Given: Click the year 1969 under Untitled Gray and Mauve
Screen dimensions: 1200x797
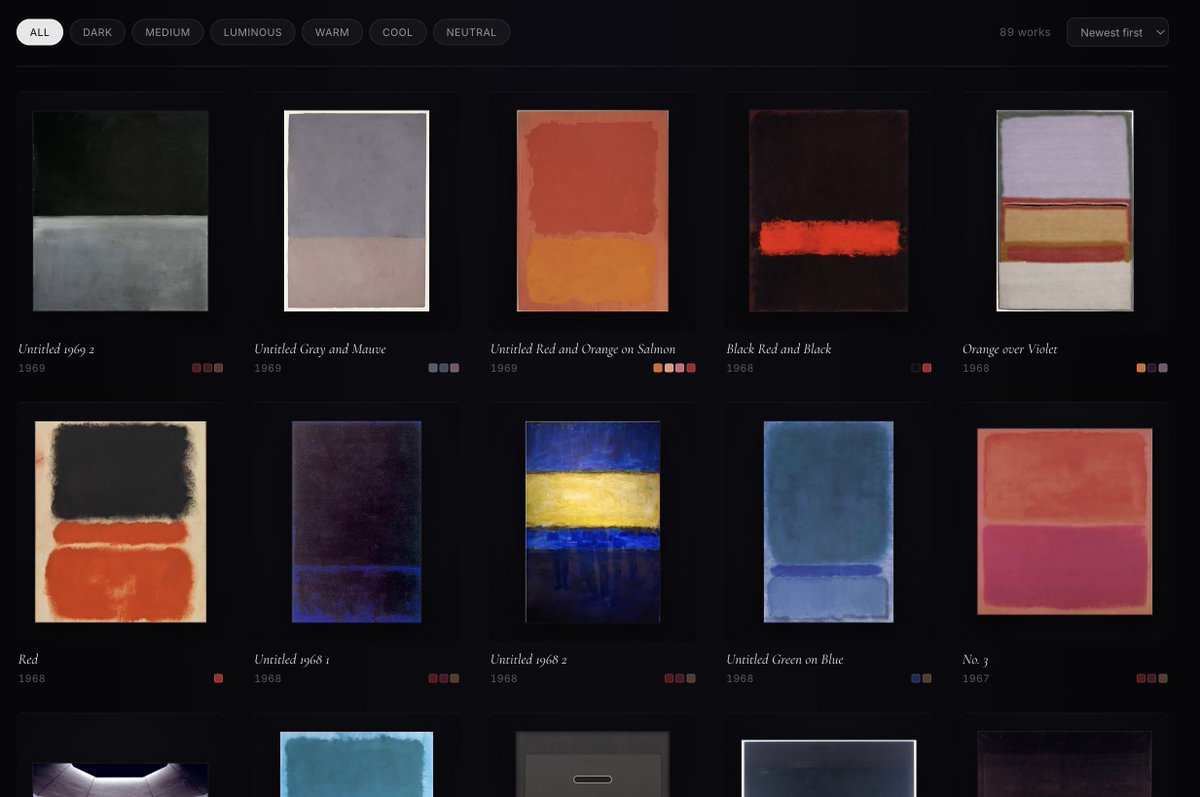Looking at the screenshot, I should click(268, 368).
